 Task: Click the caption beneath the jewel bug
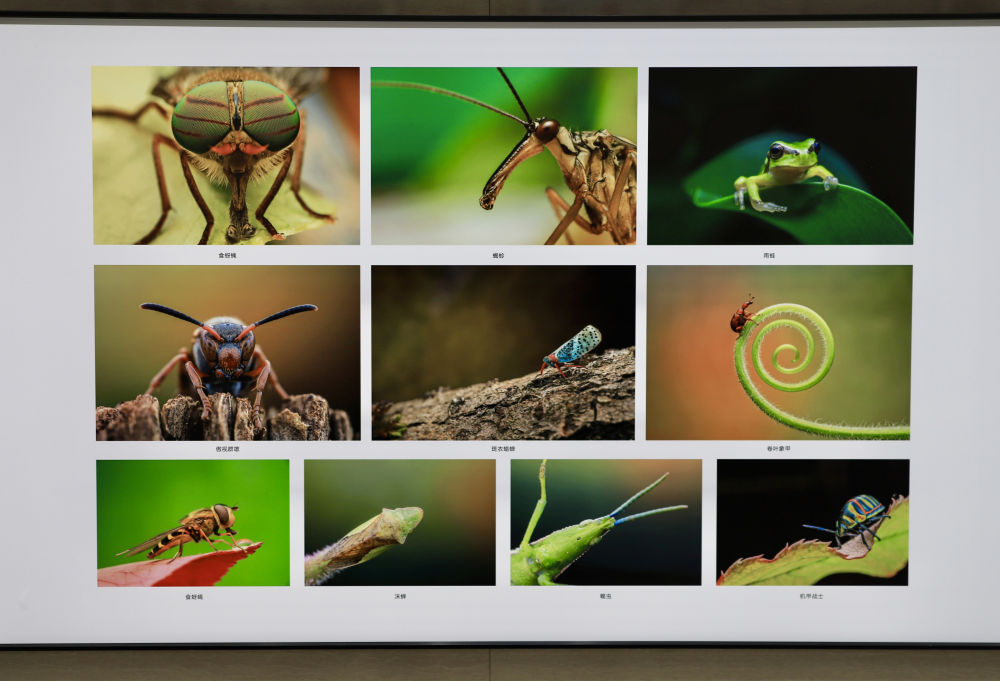811,597
